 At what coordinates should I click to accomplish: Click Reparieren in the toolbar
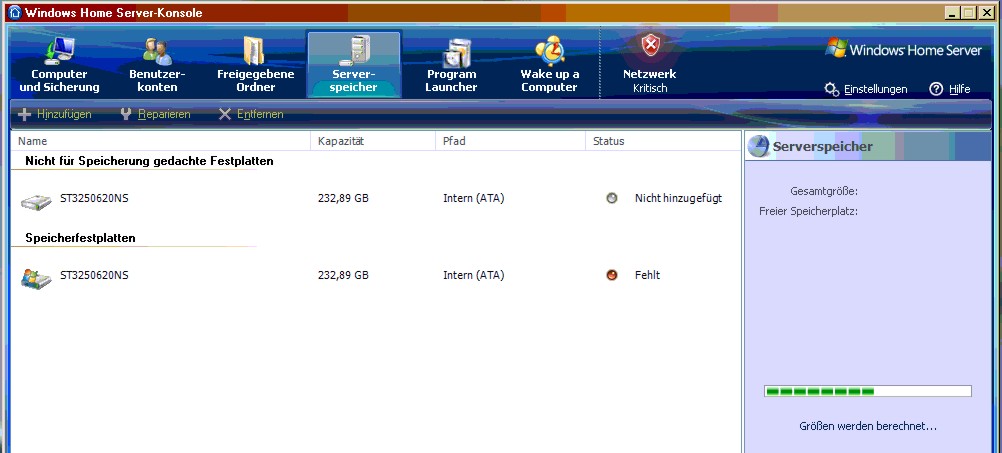[x=155, y=114]
